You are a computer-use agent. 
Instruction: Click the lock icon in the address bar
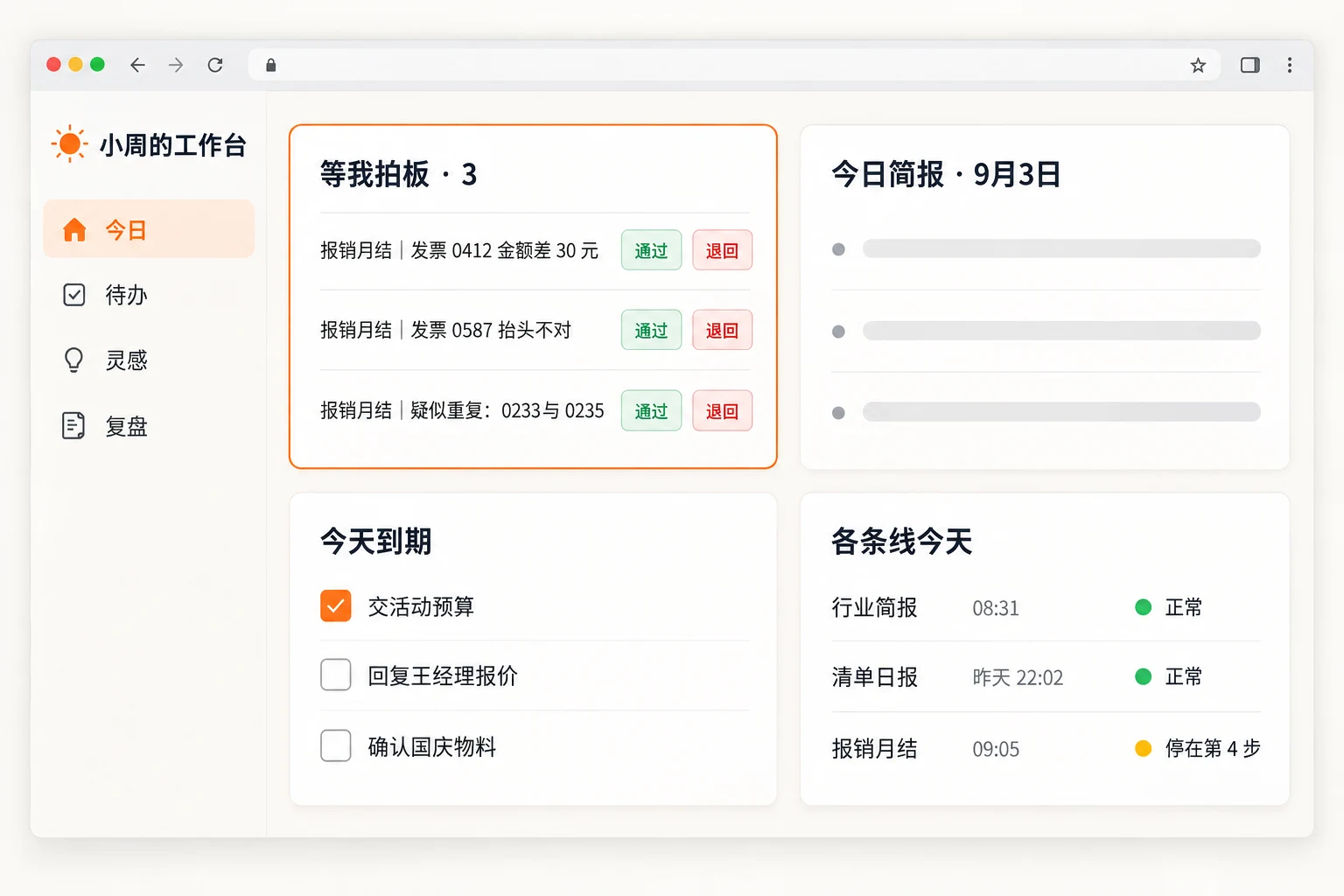271,65
